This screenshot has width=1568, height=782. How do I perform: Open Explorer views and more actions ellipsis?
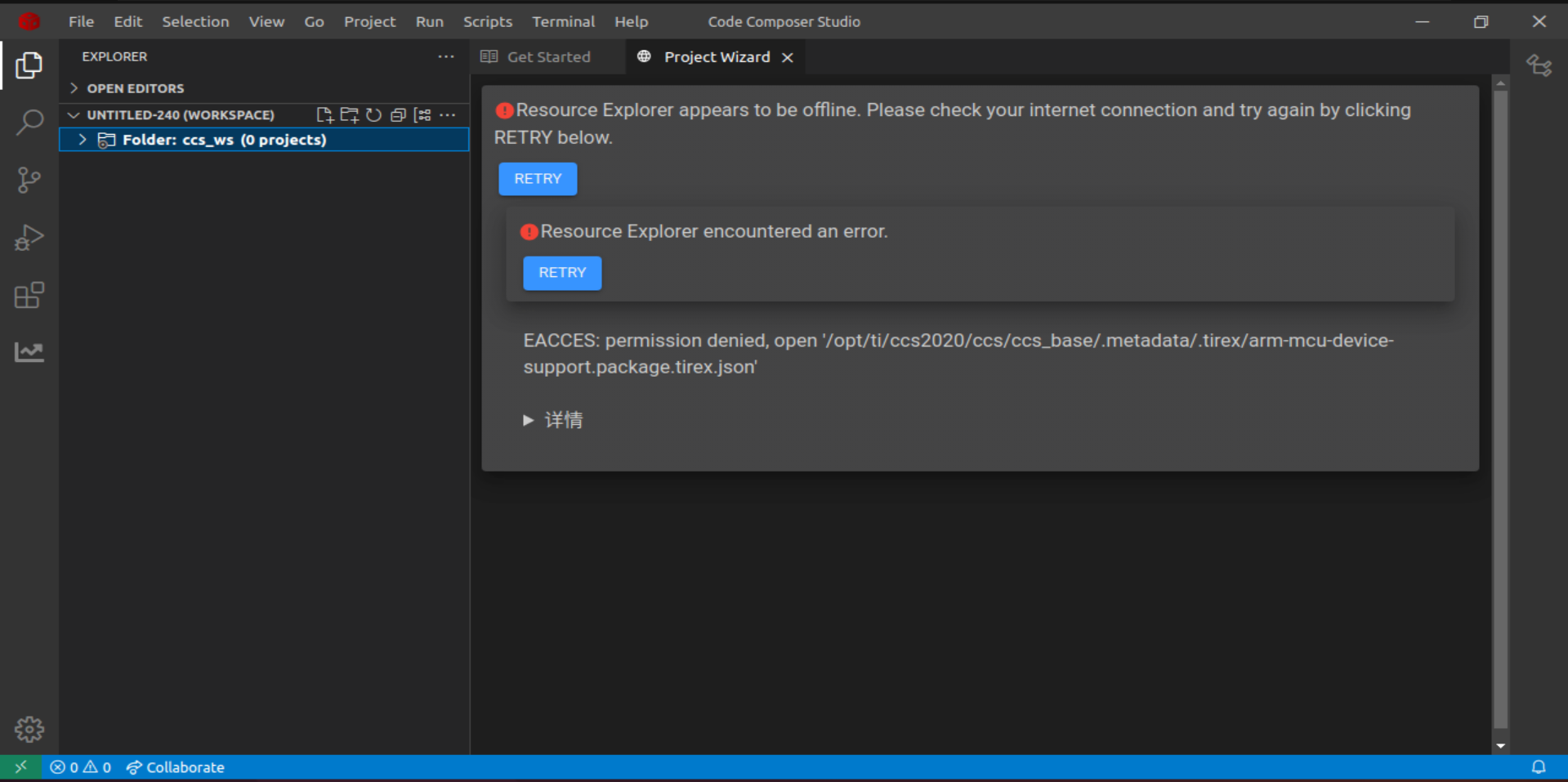[x=445, y=56]
